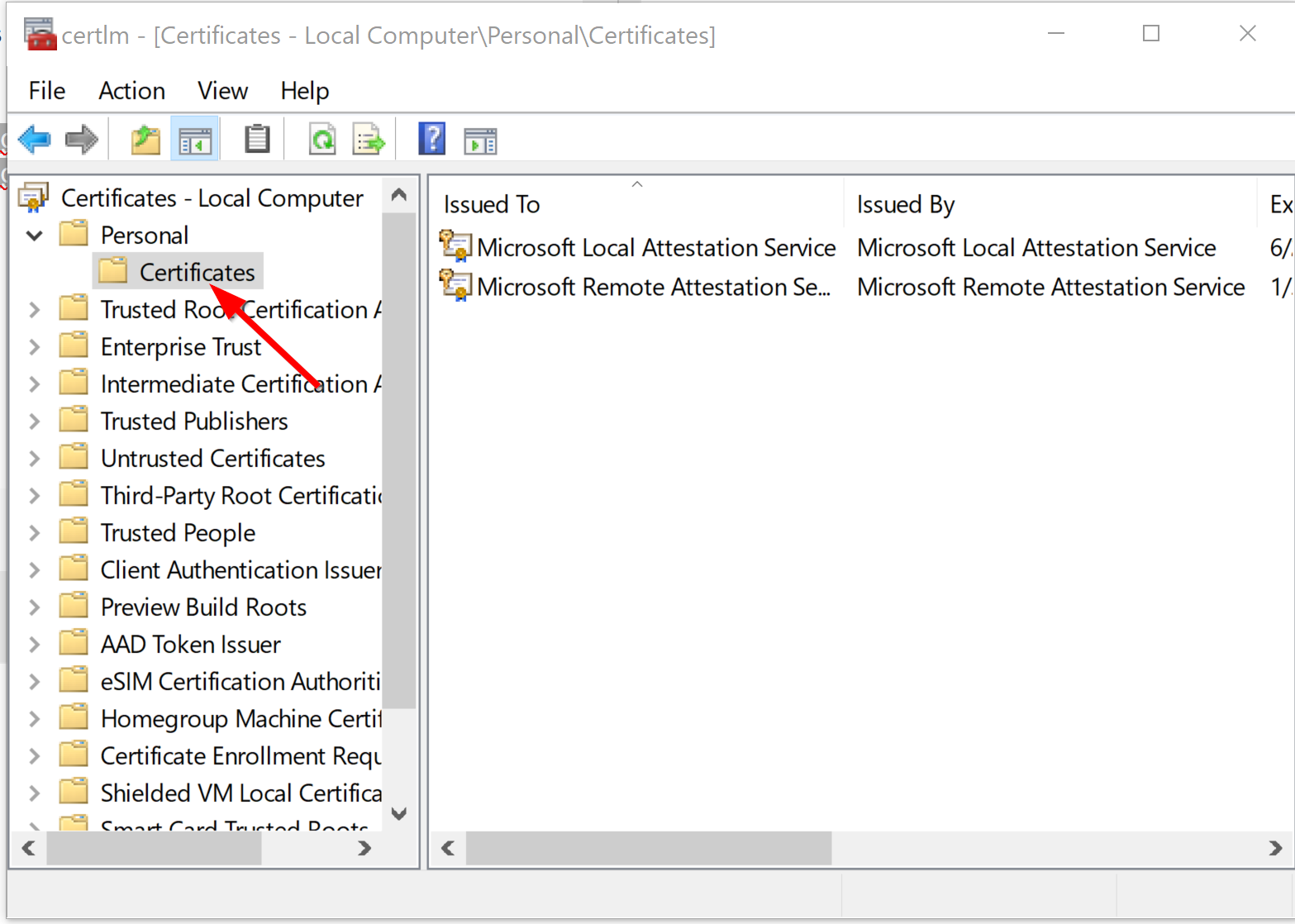Click the Microsoft Local Attestation Service certificate icon
This screenshot has width=1295, height=924.
[x=455, y=247]
